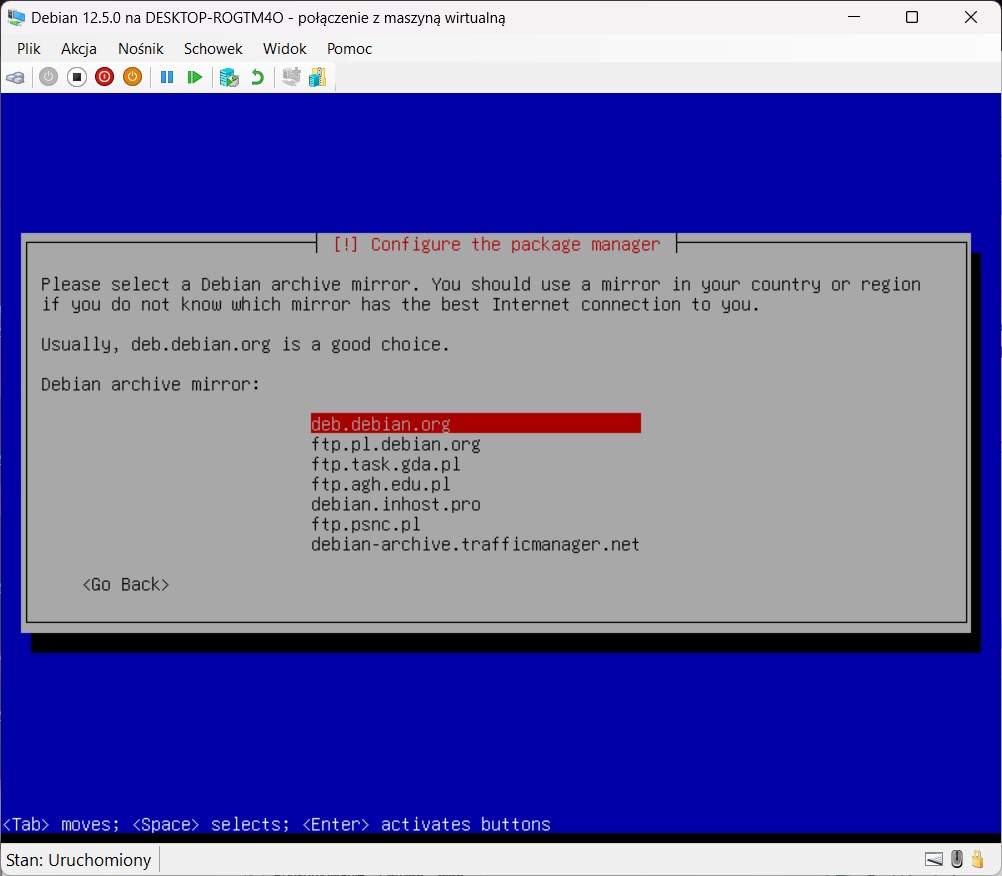Create a checkpoint using the toolbar icon
The height and width of the screenshot is (876, 1002).
click(x=229, y=77)
